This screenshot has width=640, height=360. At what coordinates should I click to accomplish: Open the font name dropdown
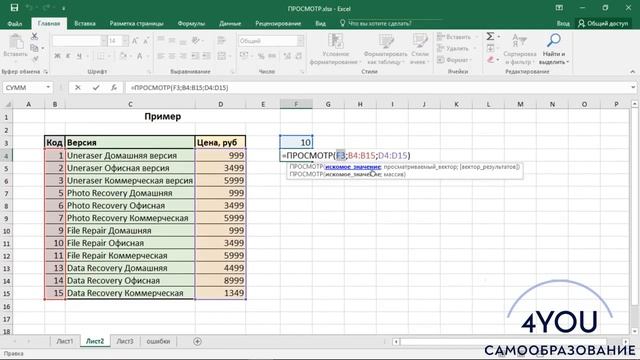[104, 41]
